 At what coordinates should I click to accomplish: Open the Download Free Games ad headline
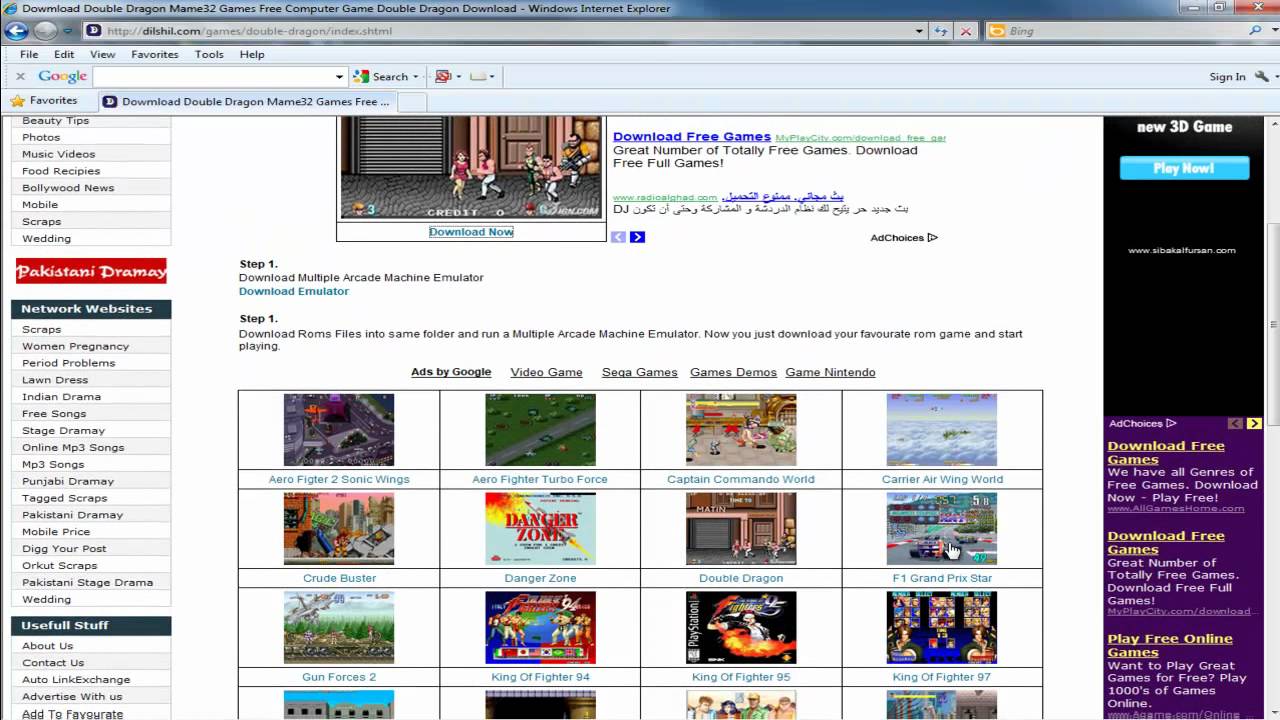(x=692, y=136)
